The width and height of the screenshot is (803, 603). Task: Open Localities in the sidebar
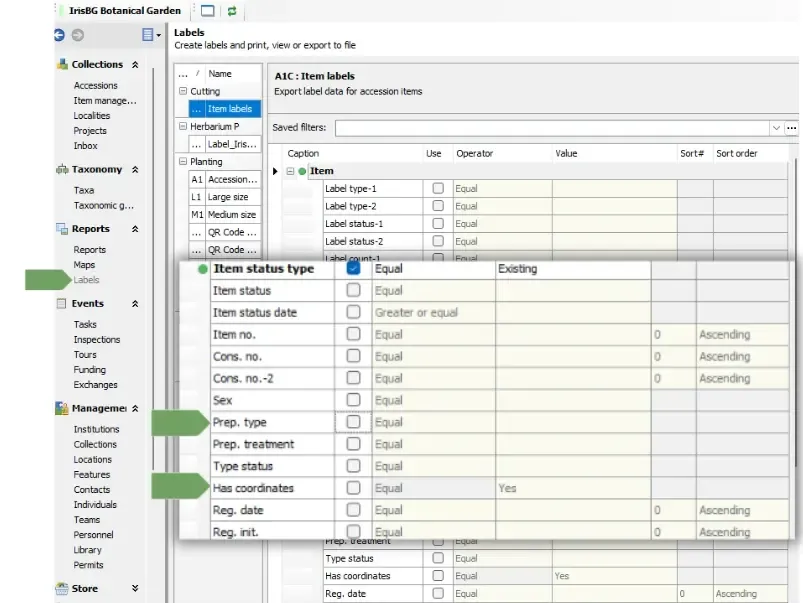click(92, 116)
